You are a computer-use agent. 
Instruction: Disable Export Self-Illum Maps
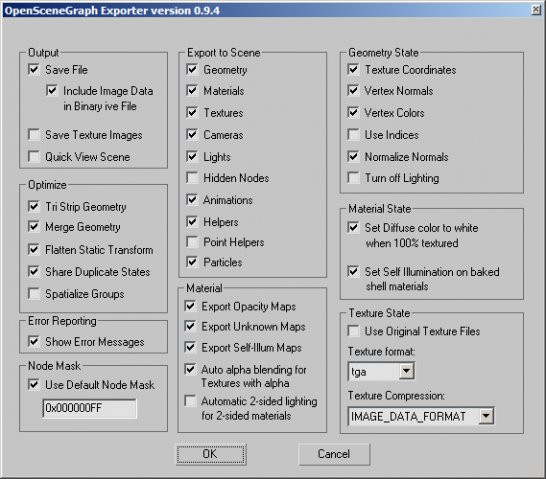[190, 347]
